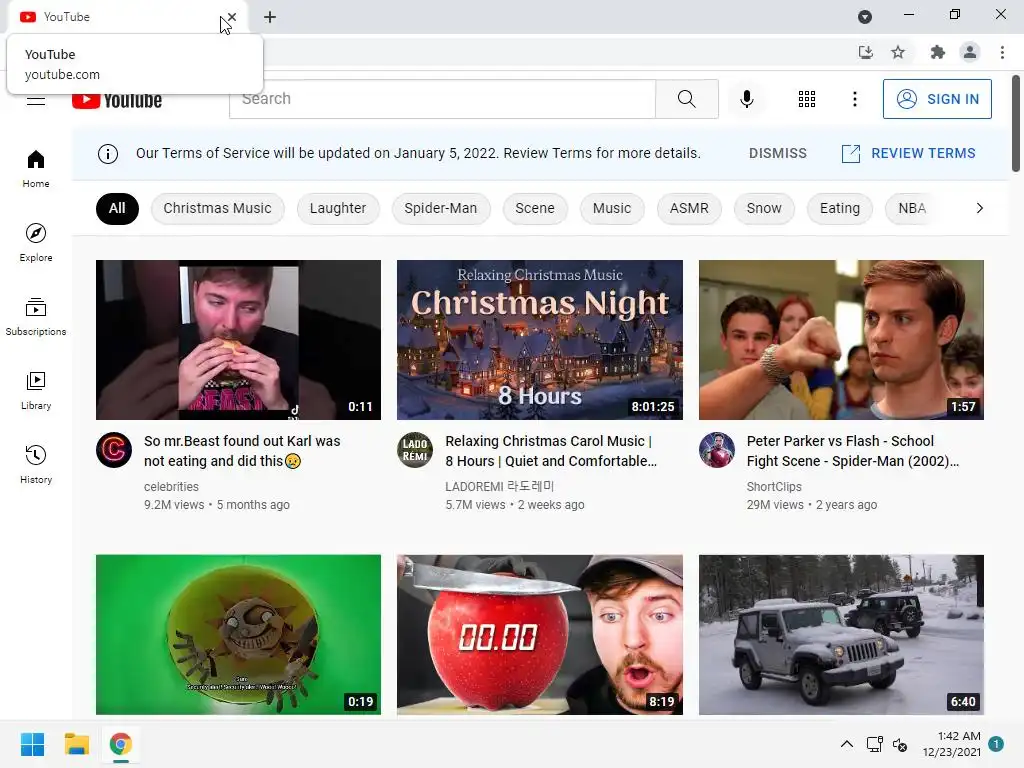The height and width of the screenshot is (768, 1024).
Task: Open a new browser tab
Action: 270,17
